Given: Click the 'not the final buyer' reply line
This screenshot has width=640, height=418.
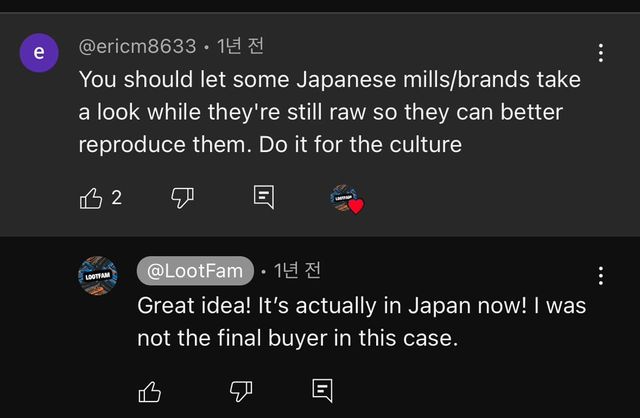Looking at the screenshot, I should click(x=297, y=338).
